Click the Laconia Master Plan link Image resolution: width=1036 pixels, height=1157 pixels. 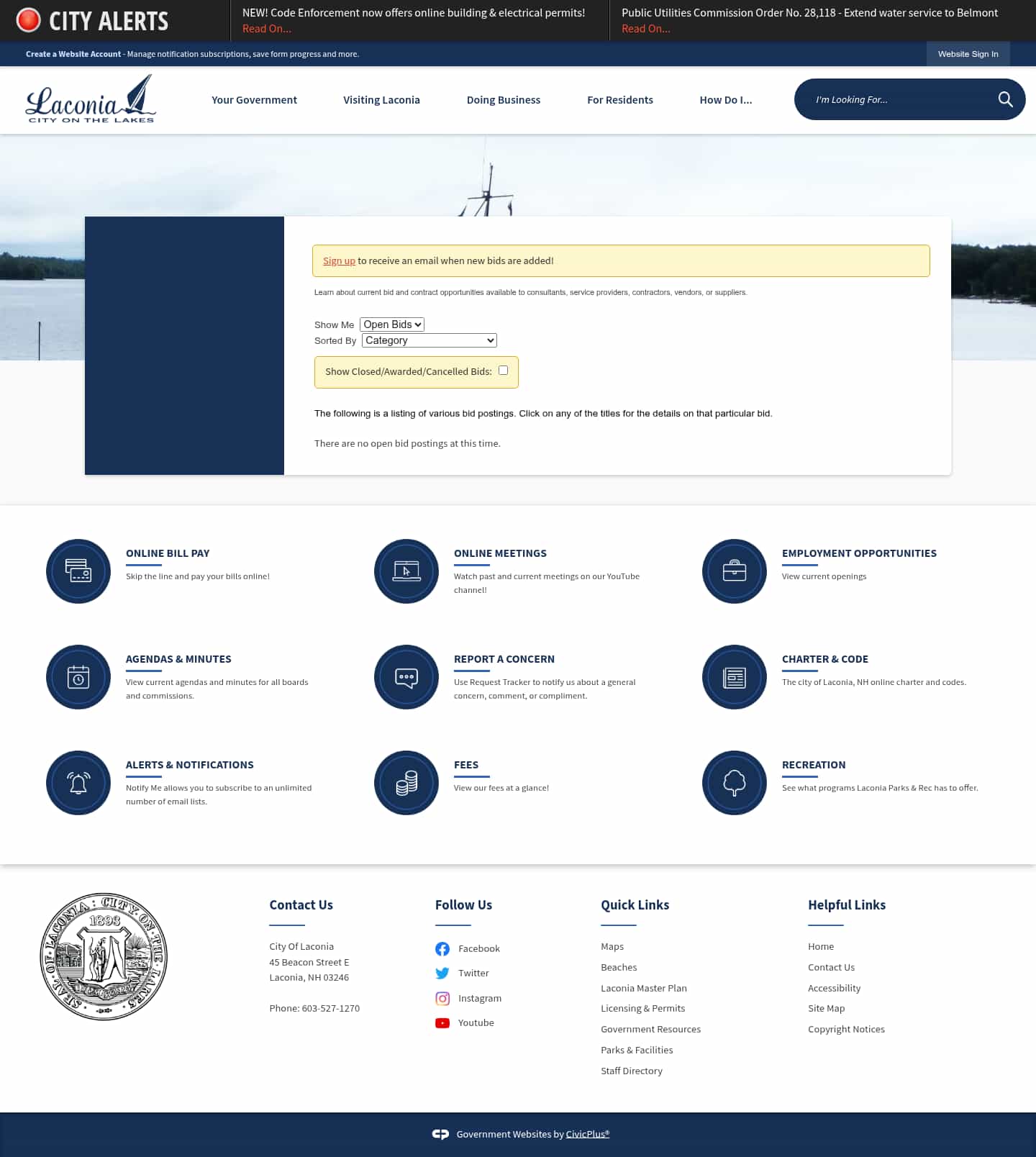tap(644, 989)
